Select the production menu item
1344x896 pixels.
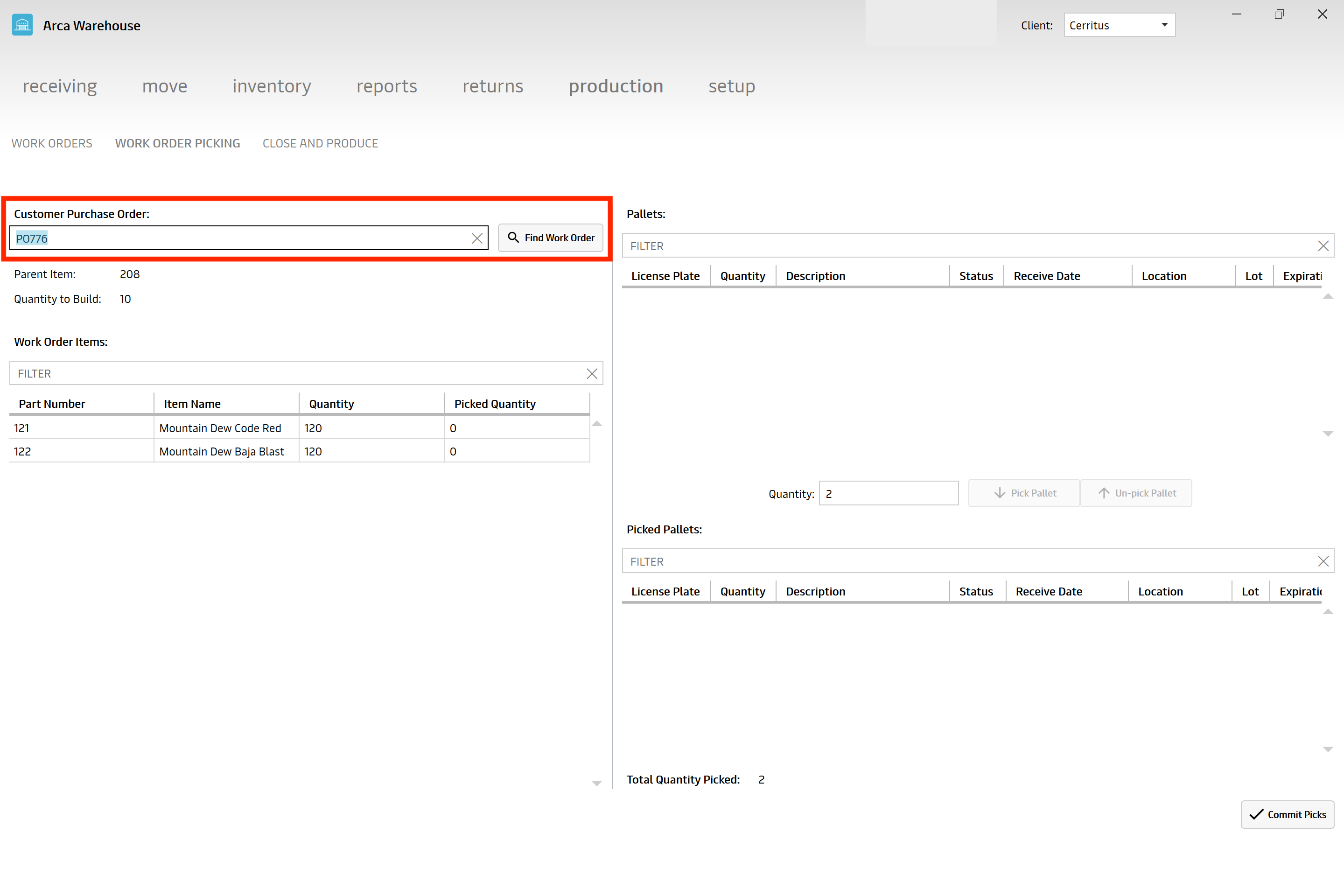coord(615,86)
